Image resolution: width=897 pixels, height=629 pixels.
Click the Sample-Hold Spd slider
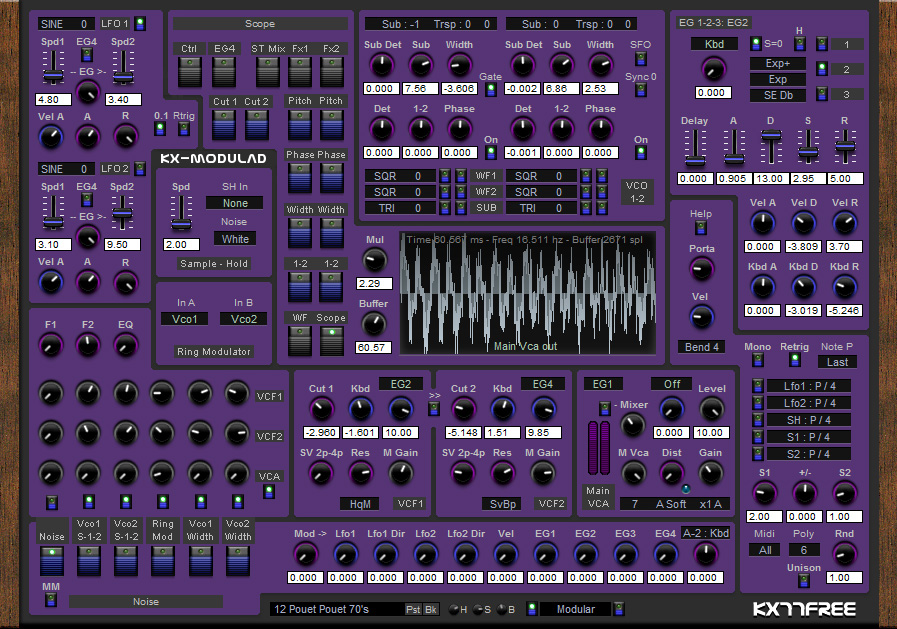[x=181, y=213]
